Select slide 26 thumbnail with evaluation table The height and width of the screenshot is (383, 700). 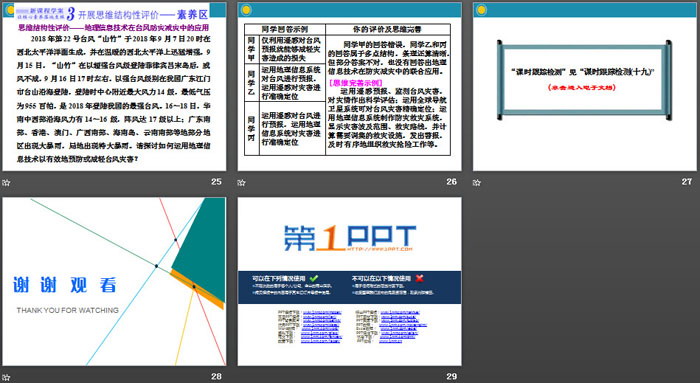click(x=350, y=87)
